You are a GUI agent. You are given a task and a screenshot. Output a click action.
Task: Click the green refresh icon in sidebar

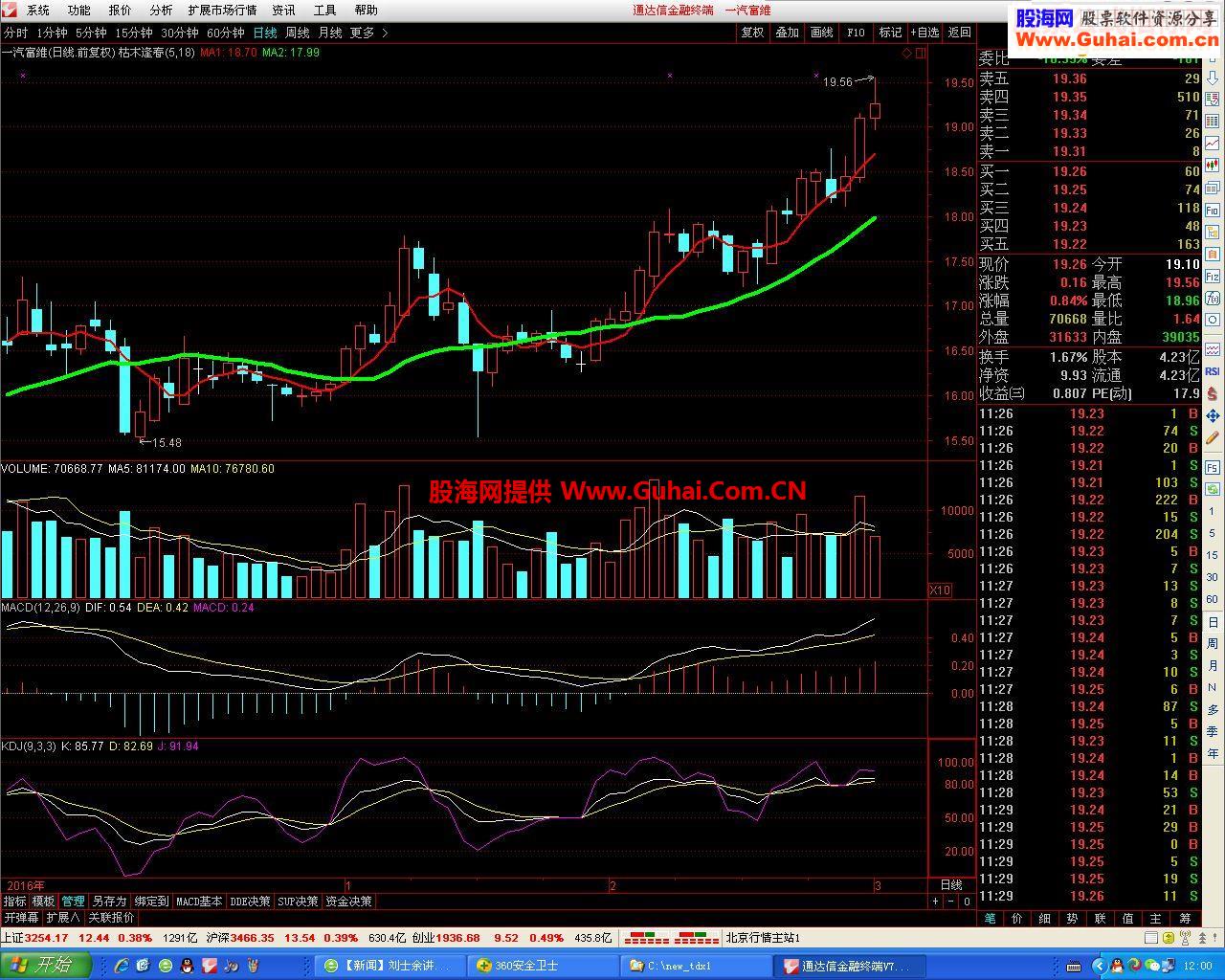click(1212, 487)
